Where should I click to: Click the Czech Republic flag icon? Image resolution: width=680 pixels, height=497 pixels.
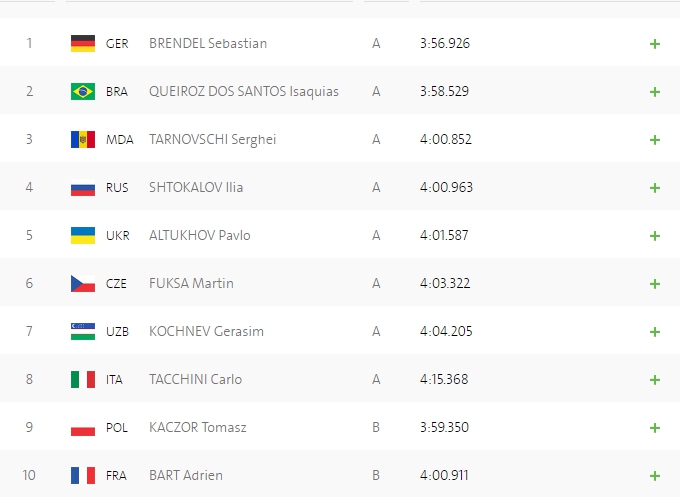click(82, 283)
